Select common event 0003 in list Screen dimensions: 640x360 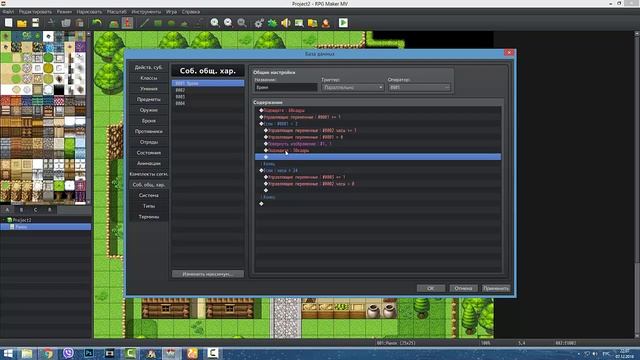click(208, 97)
